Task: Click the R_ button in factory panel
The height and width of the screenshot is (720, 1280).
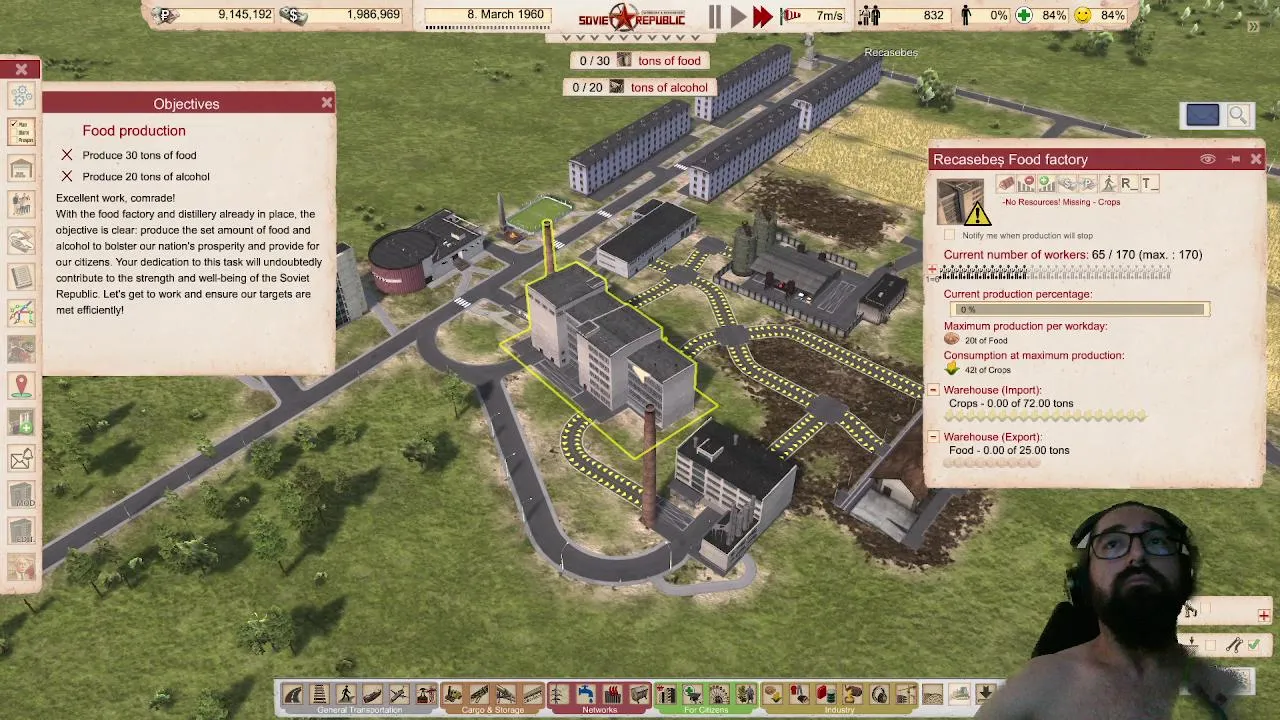Action: coord(1129,183)
